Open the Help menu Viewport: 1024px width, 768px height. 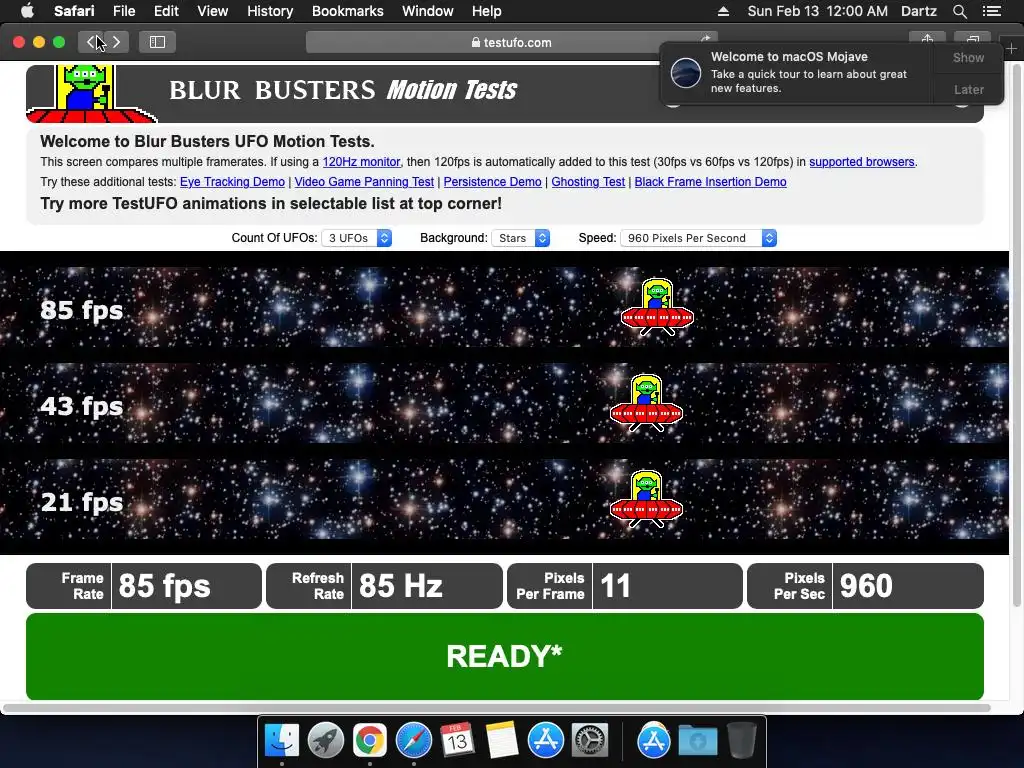click(487, 11)
